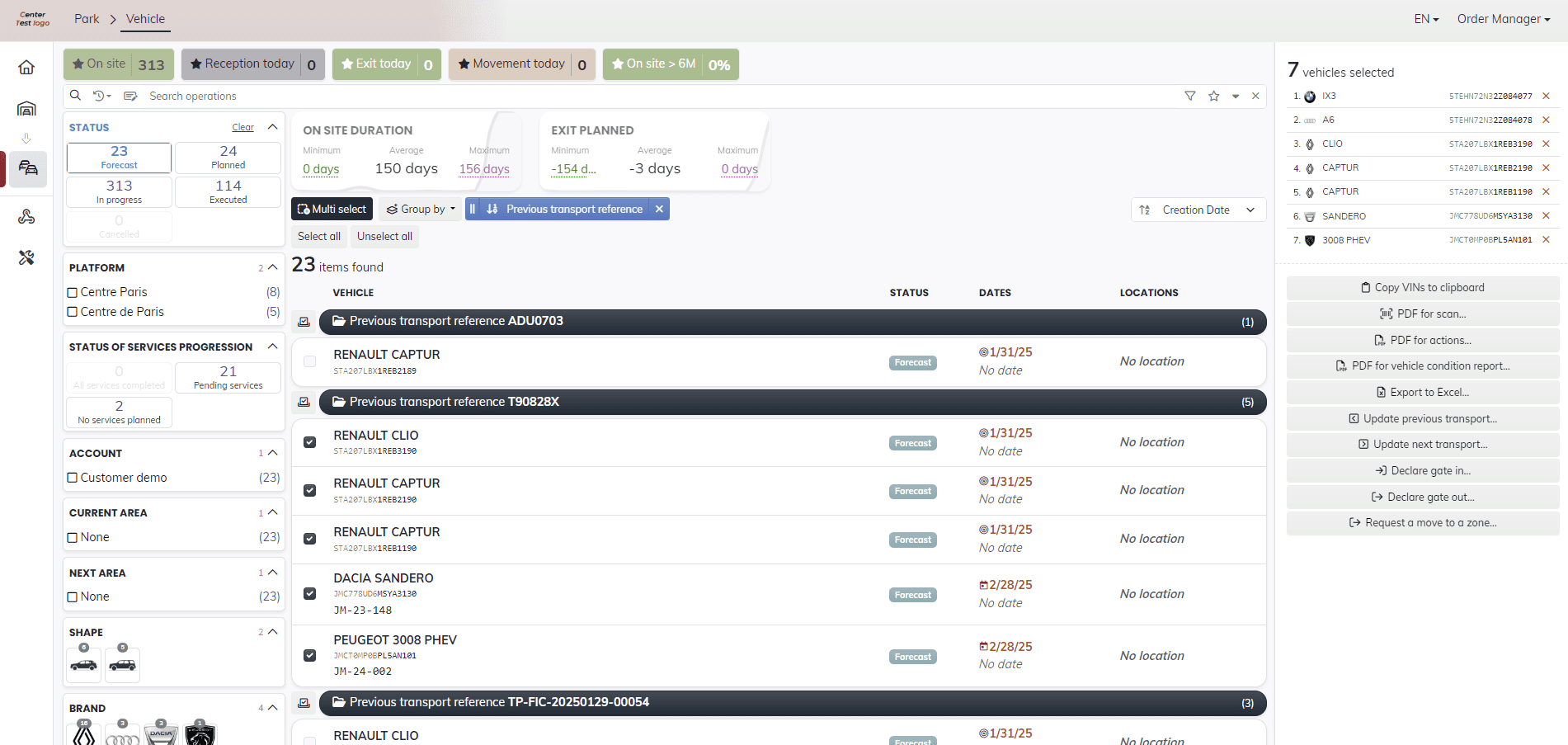1568x745 pixels.
Task: Tick the Customer demo account checkbox
Action: (x=73, y=478)
